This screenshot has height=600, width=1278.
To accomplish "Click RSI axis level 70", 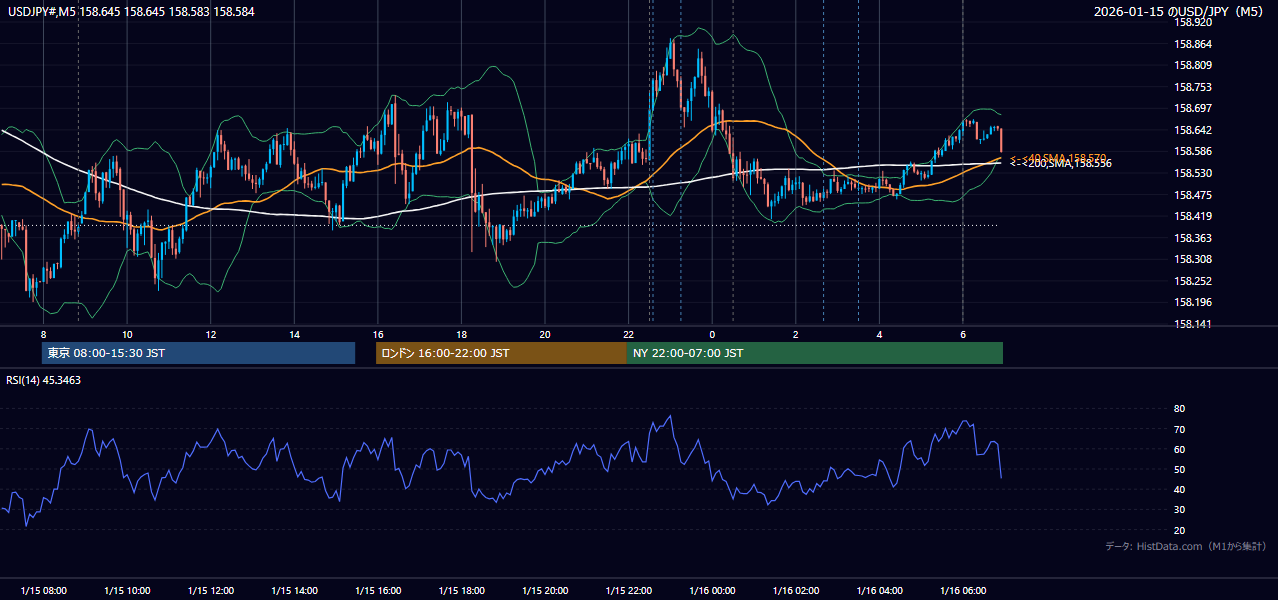I will (1179, 429).
